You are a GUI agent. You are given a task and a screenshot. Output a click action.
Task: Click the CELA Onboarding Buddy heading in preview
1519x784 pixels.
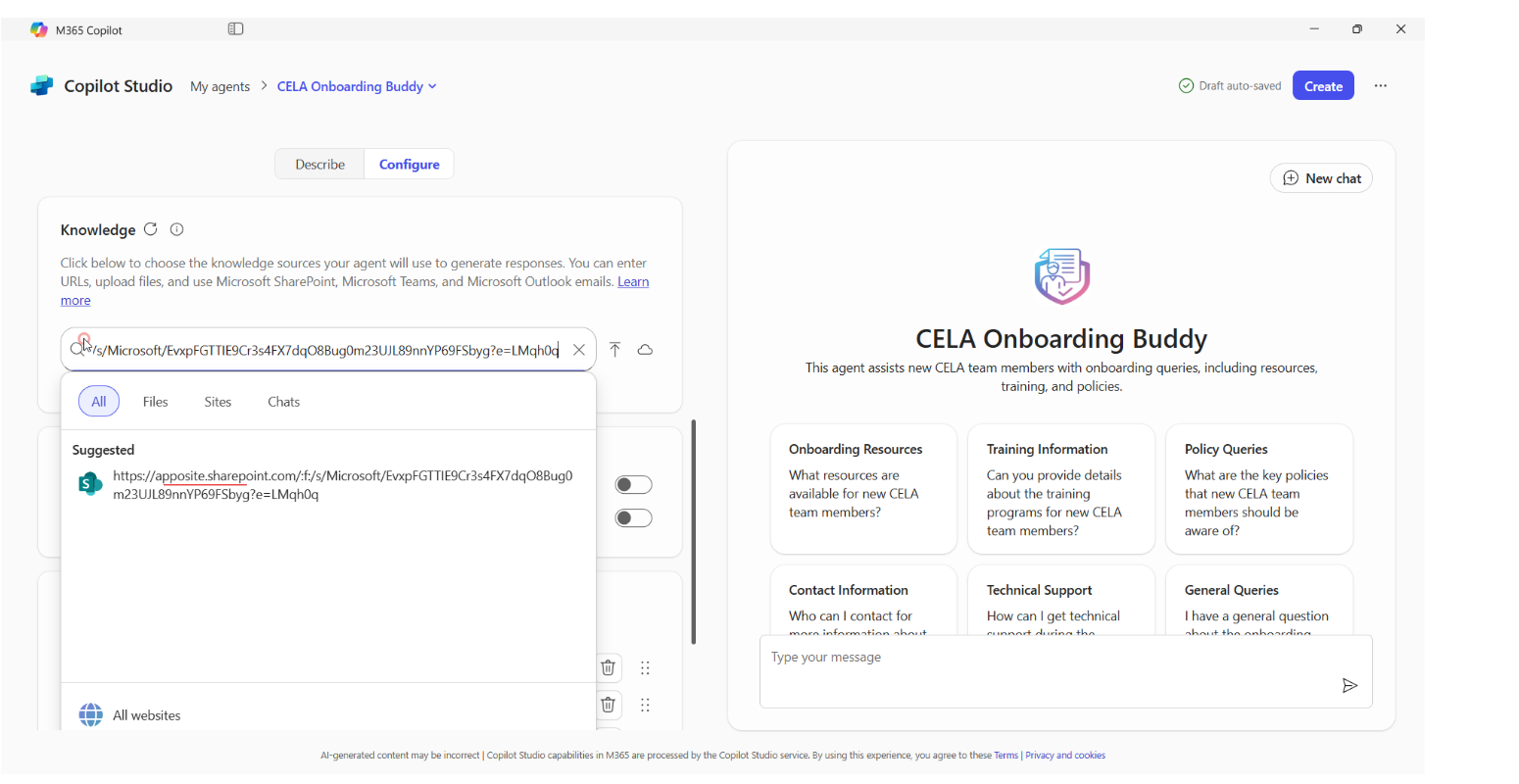point(1061,339)
